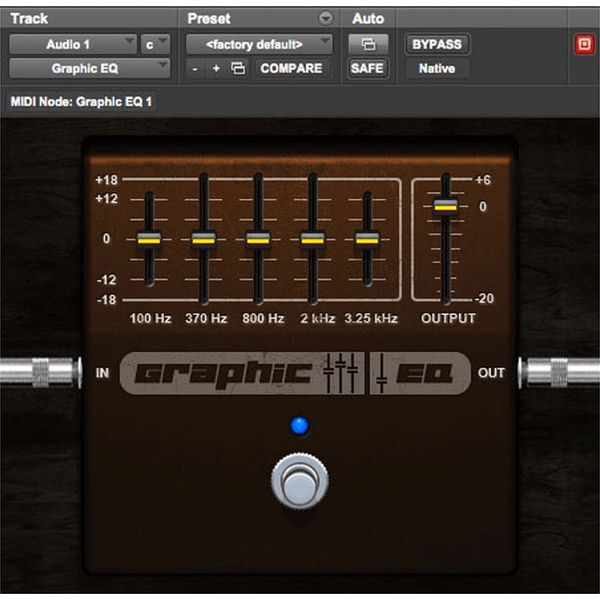Viewport: 600px width, 600px height.
Task: Click the 2 kHz frequency label
Action: tap(318, 318)
